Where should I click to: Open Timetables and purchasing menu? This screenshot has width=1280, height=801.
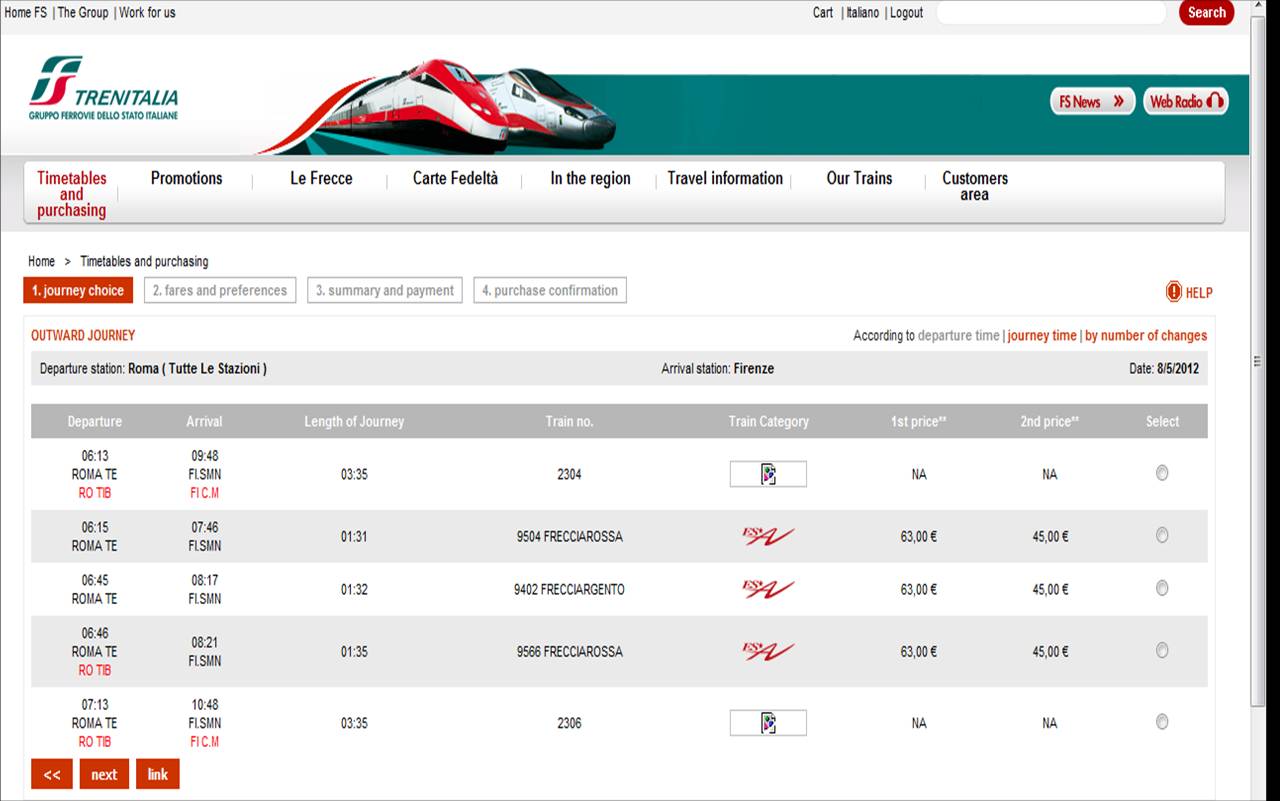tap(71, 194)
